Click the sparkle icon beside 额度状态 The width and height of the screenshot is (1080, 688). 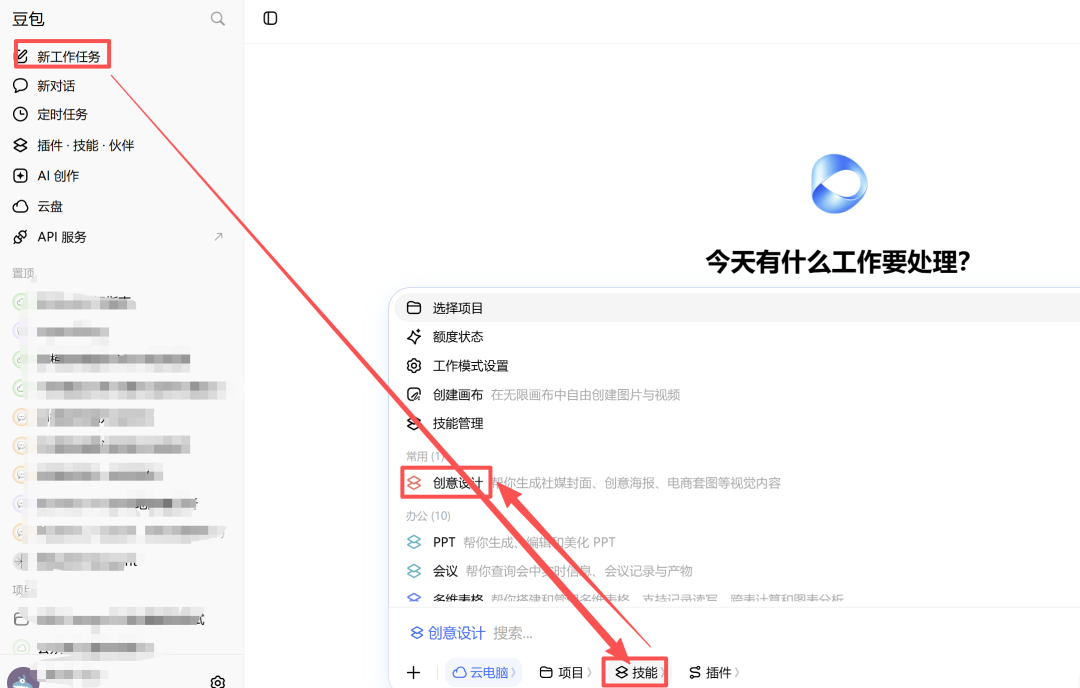pyautogui.click(x=414, y=337)
